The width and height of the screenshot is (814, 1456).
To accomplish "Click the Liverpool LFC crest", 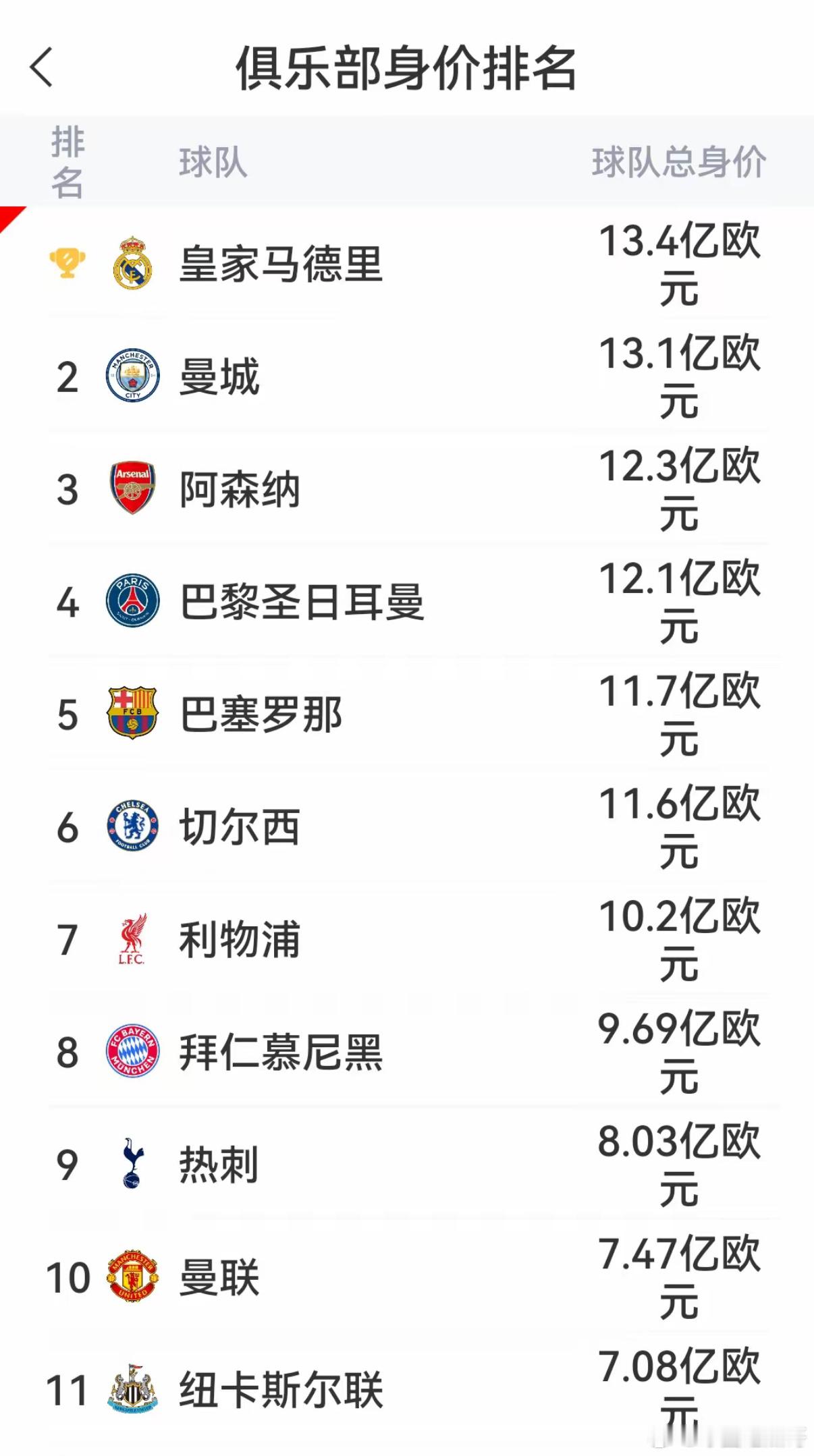I will (132, 939).
